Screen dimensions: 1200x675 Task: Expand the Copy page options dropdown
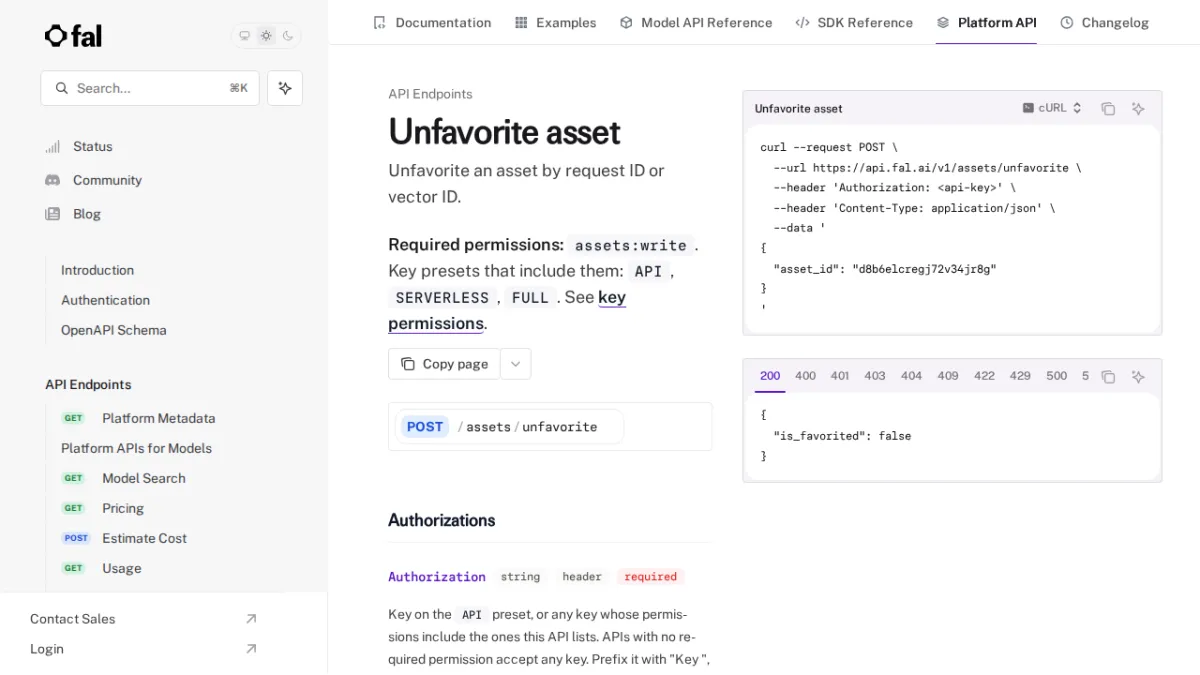click(x=515, y=364)
